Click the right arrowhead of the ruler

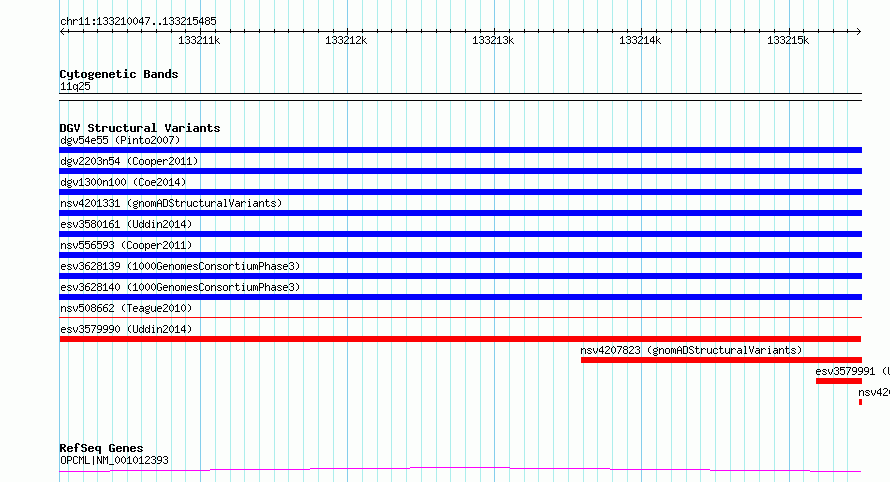(859, 32)
